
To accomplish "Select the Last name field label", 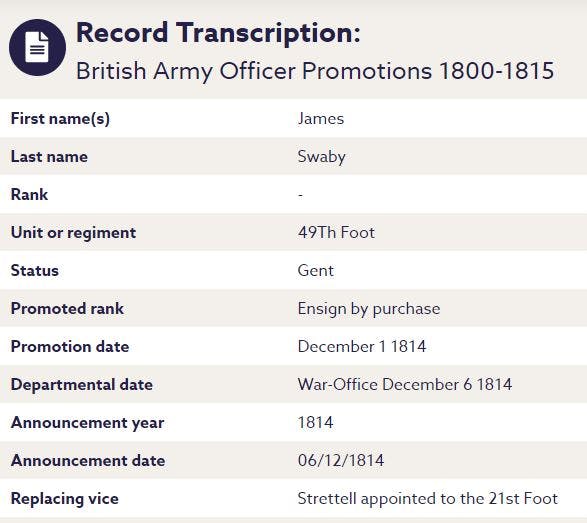I will (x=49, y=156).
